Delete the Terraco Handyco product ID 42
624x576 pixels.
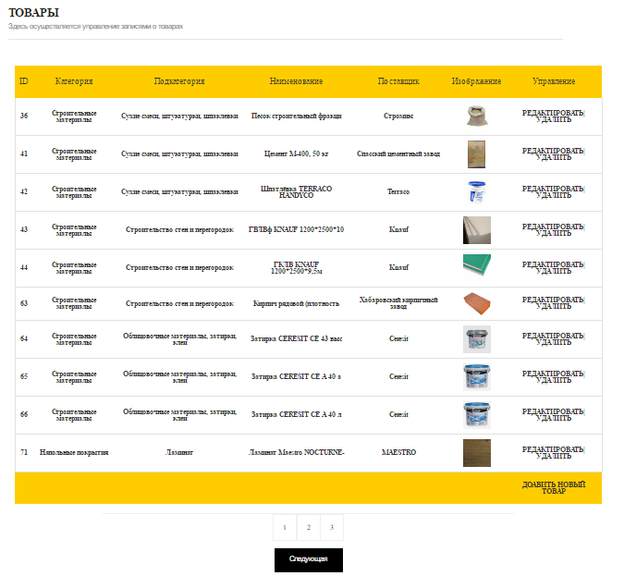click(x=553, y=195)
